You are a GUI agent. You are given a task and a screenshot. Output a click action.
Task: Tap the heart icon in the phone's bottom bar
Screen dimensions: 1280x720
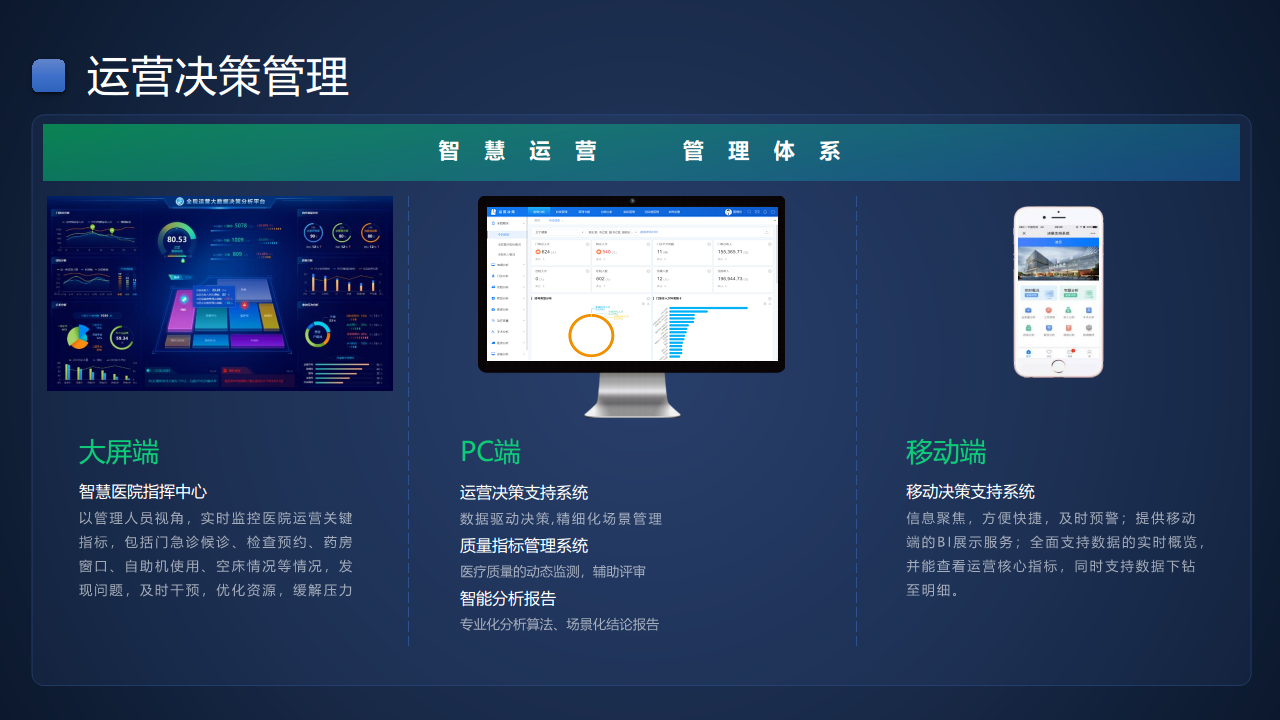tap(1049, 352)
